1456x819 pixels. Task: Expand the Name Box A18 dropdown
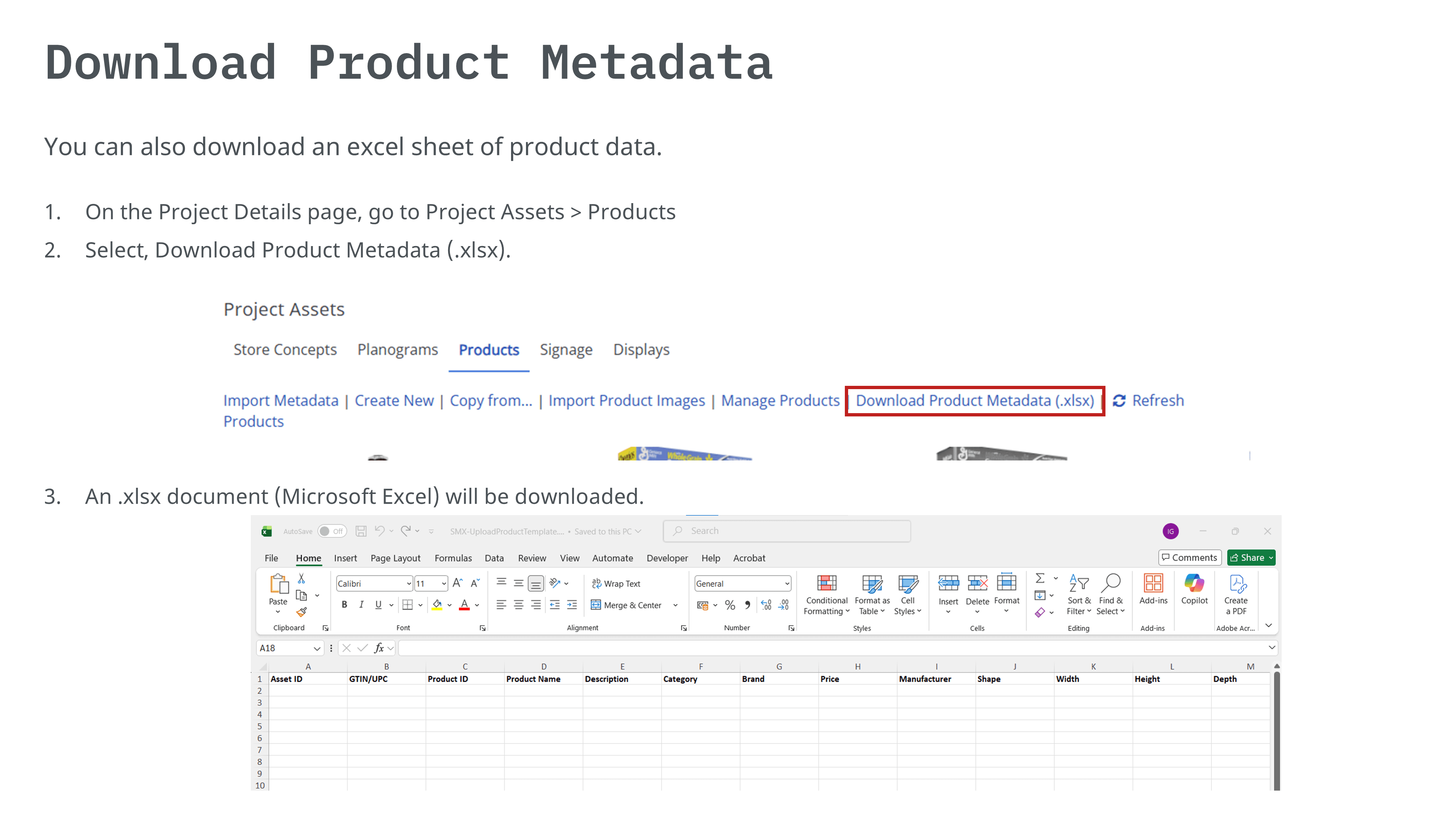click(317, 648)
